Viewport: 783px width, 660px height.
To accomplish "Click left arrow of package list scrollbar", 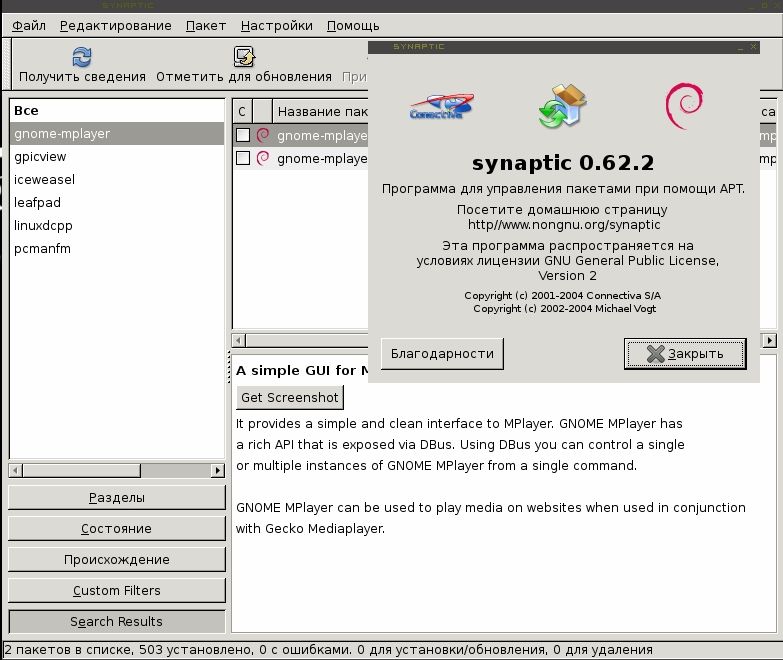I will 239,340.
